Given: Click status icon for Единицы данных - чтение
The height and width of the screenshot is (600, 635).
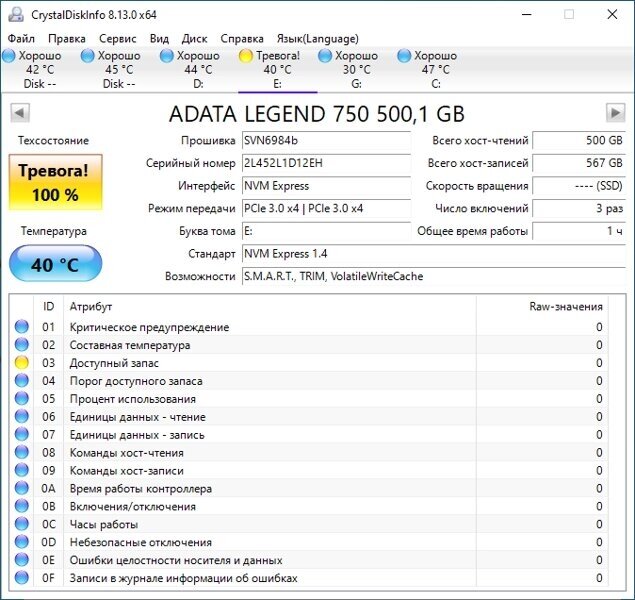Looking at the screenshot, I should point(21,416).
